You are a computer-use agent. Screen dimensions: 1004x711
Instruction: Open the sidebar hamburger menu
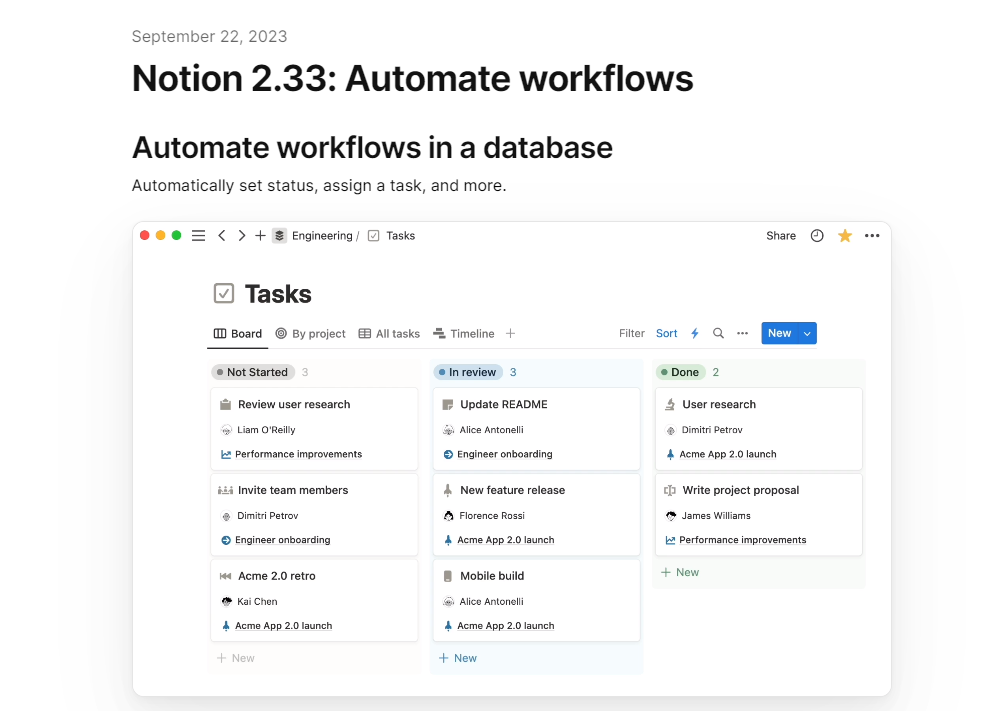[x=198, y=236]
